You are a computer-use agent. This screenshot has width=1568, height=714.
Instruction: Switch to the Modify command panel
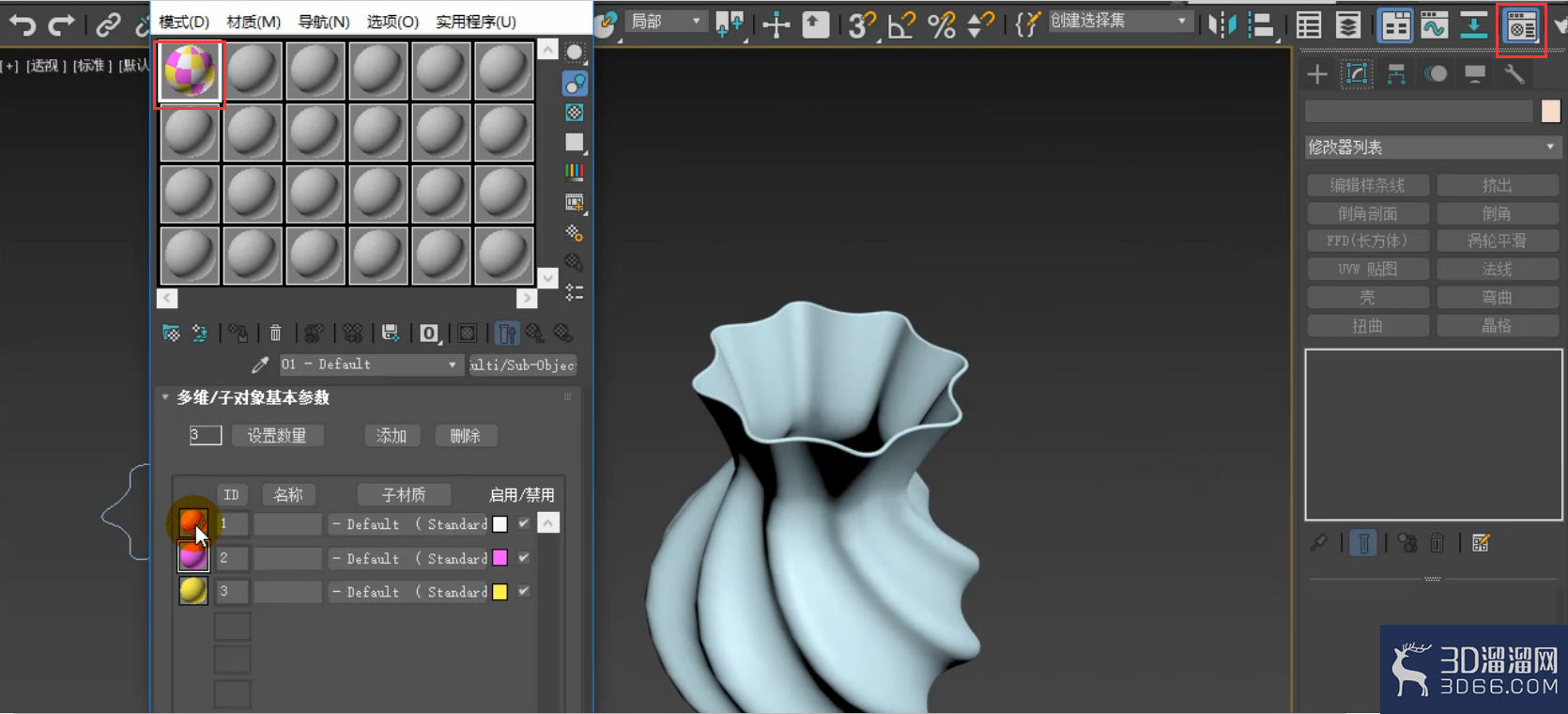pyautogui.click(x=1357, y=74)
